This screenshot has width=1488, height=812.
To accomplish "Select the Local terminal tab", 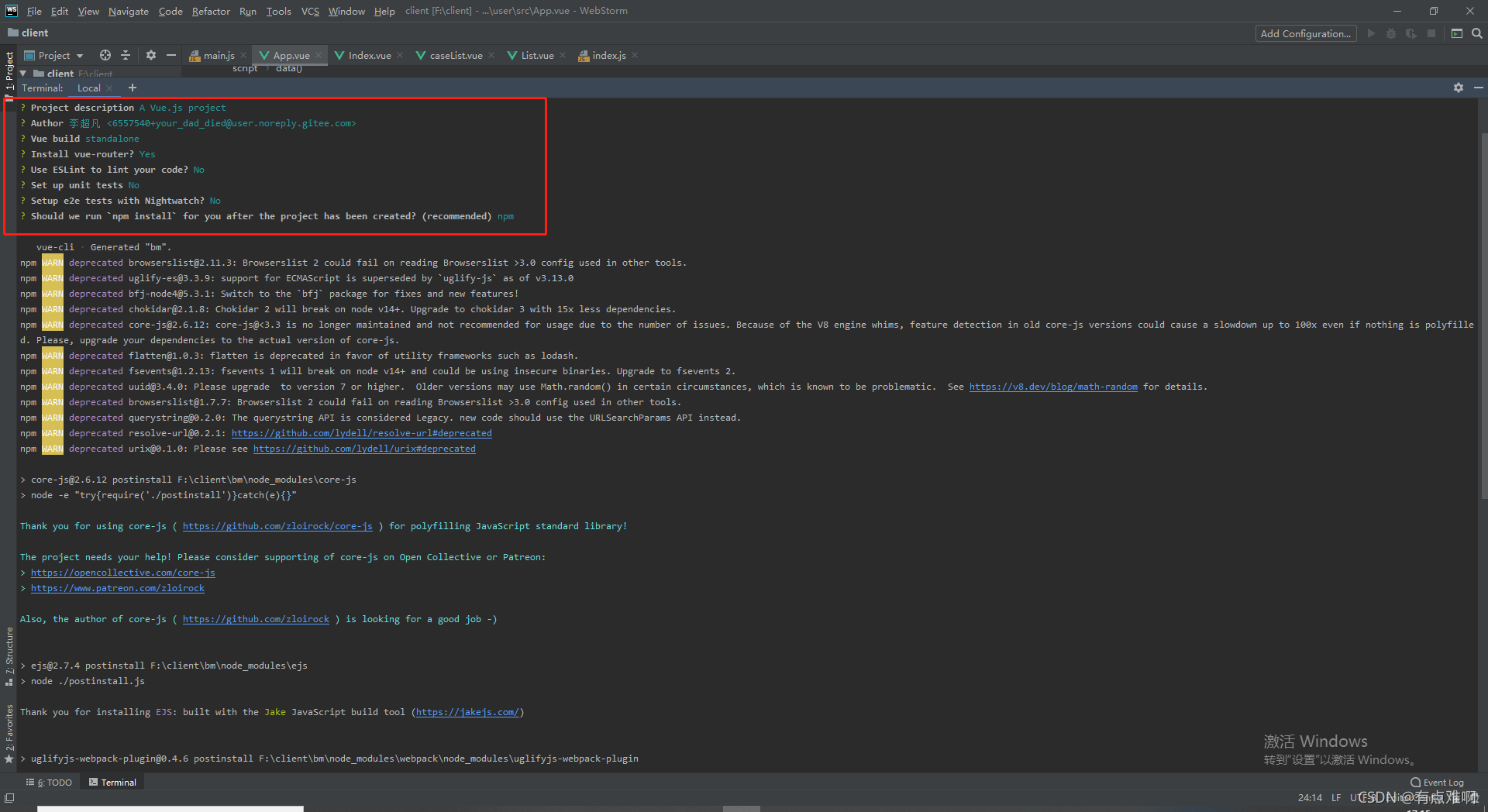I will (89, 88).
